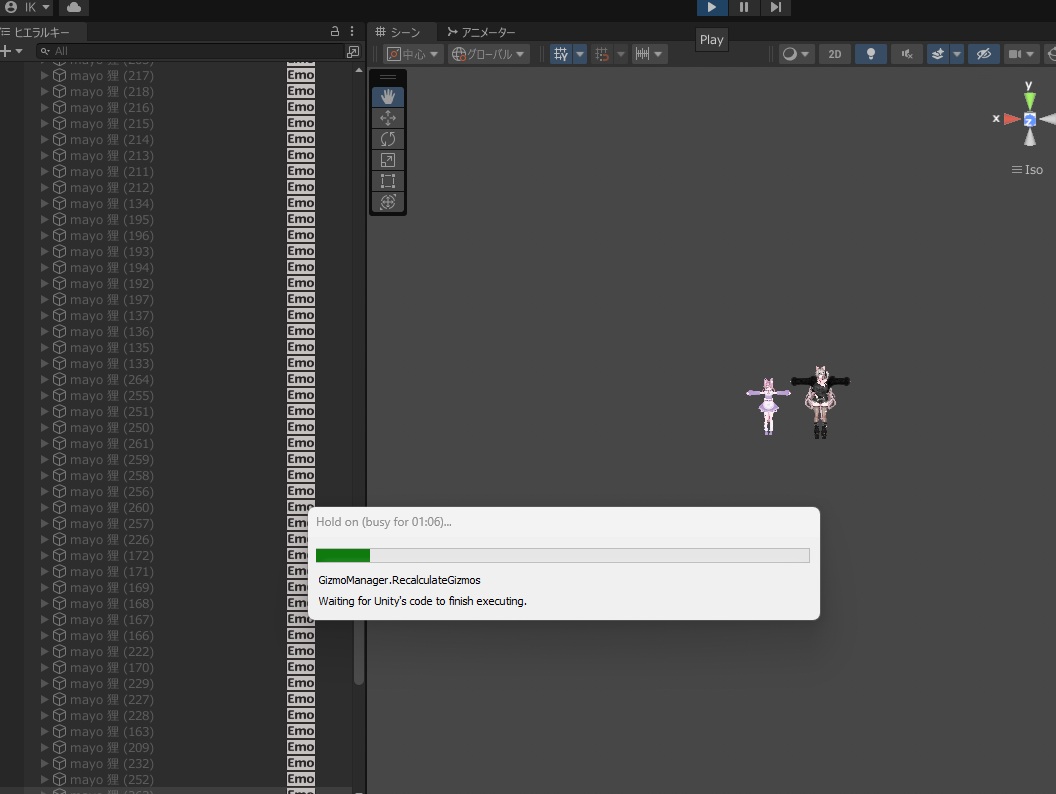Viewport: 1056px width, 794px height.
Task: Click Emo icon on mayo 狸 (216) row
Action: pos(300,107)
